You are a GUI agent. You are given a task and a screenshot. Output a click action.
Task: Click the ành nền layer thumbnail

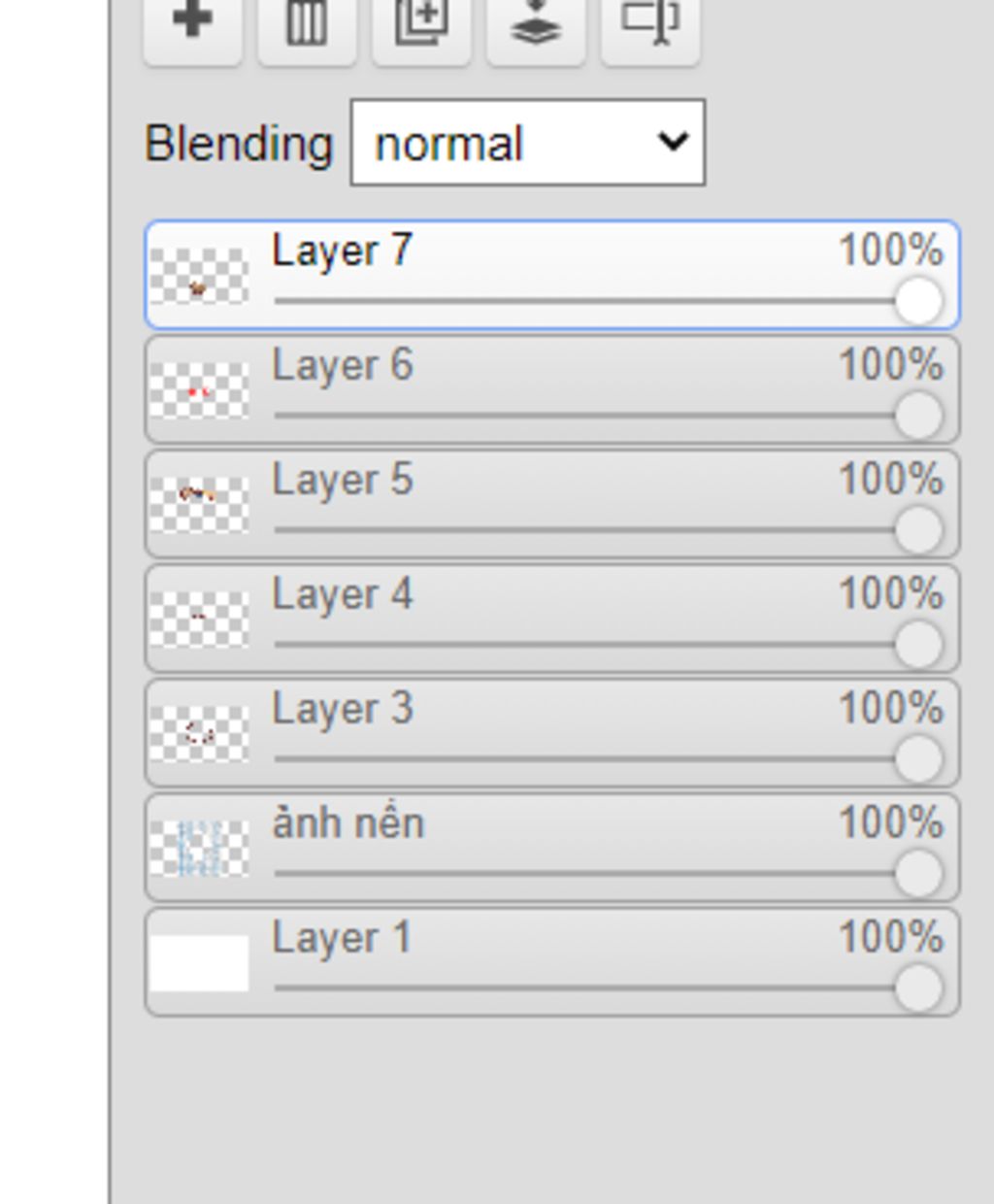[x=199, y=849]
